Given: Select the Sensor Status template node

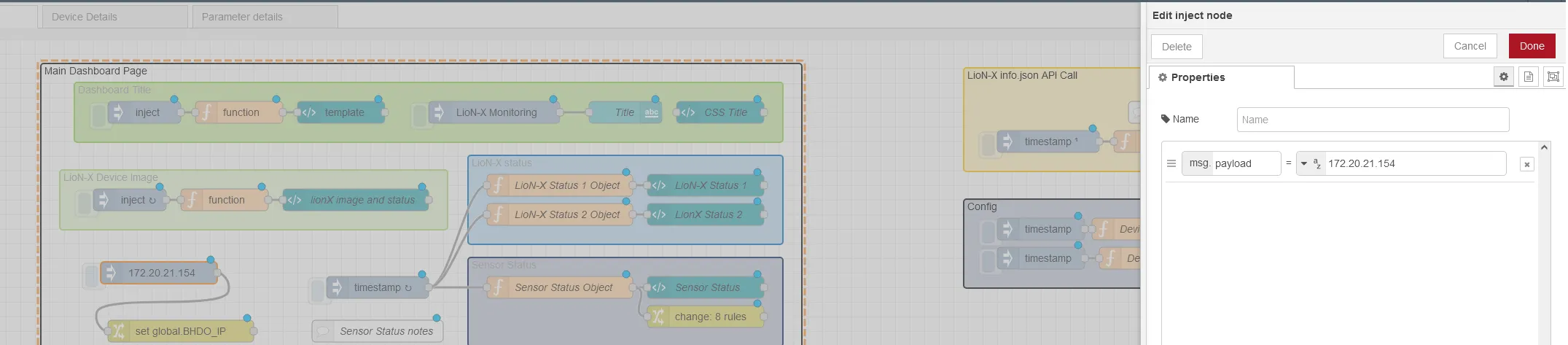Looking at the screenshot, I should 706,287.
